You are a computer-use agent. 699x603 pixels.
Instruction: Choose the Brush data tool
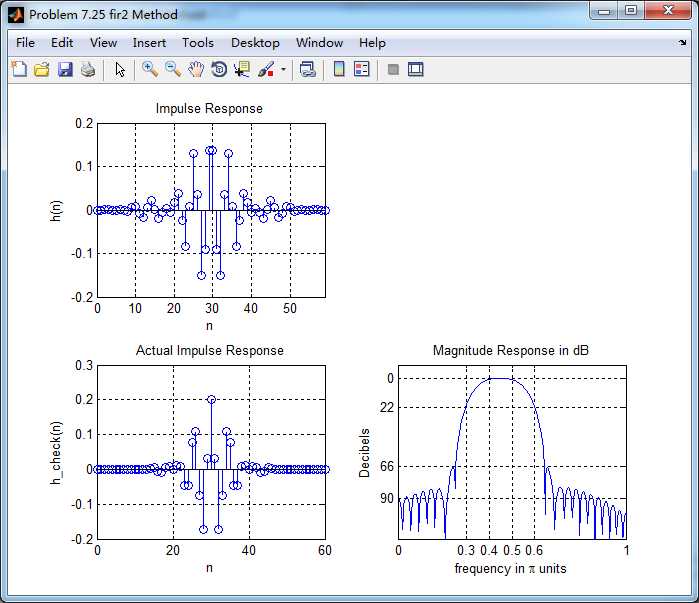pyautogui.click(x=266, y=70)
